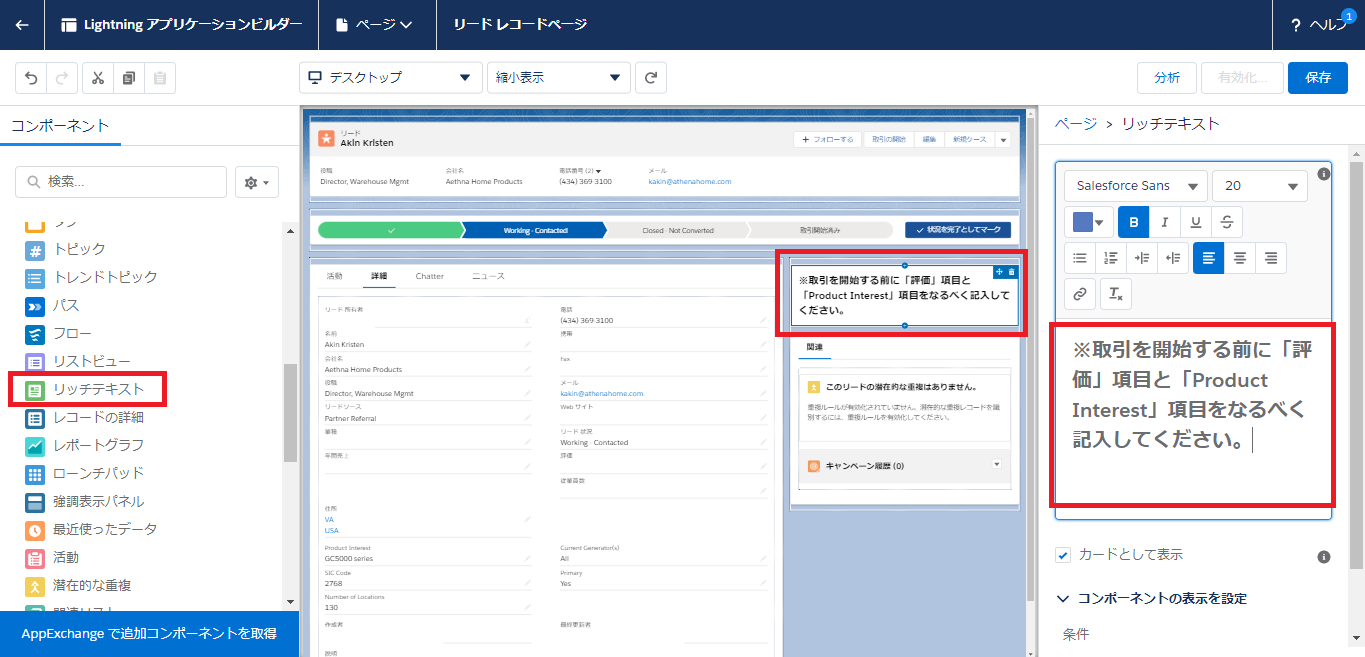Copy the selected component
Viewport: 1365px width, 657px height.
tap(129, 78)
